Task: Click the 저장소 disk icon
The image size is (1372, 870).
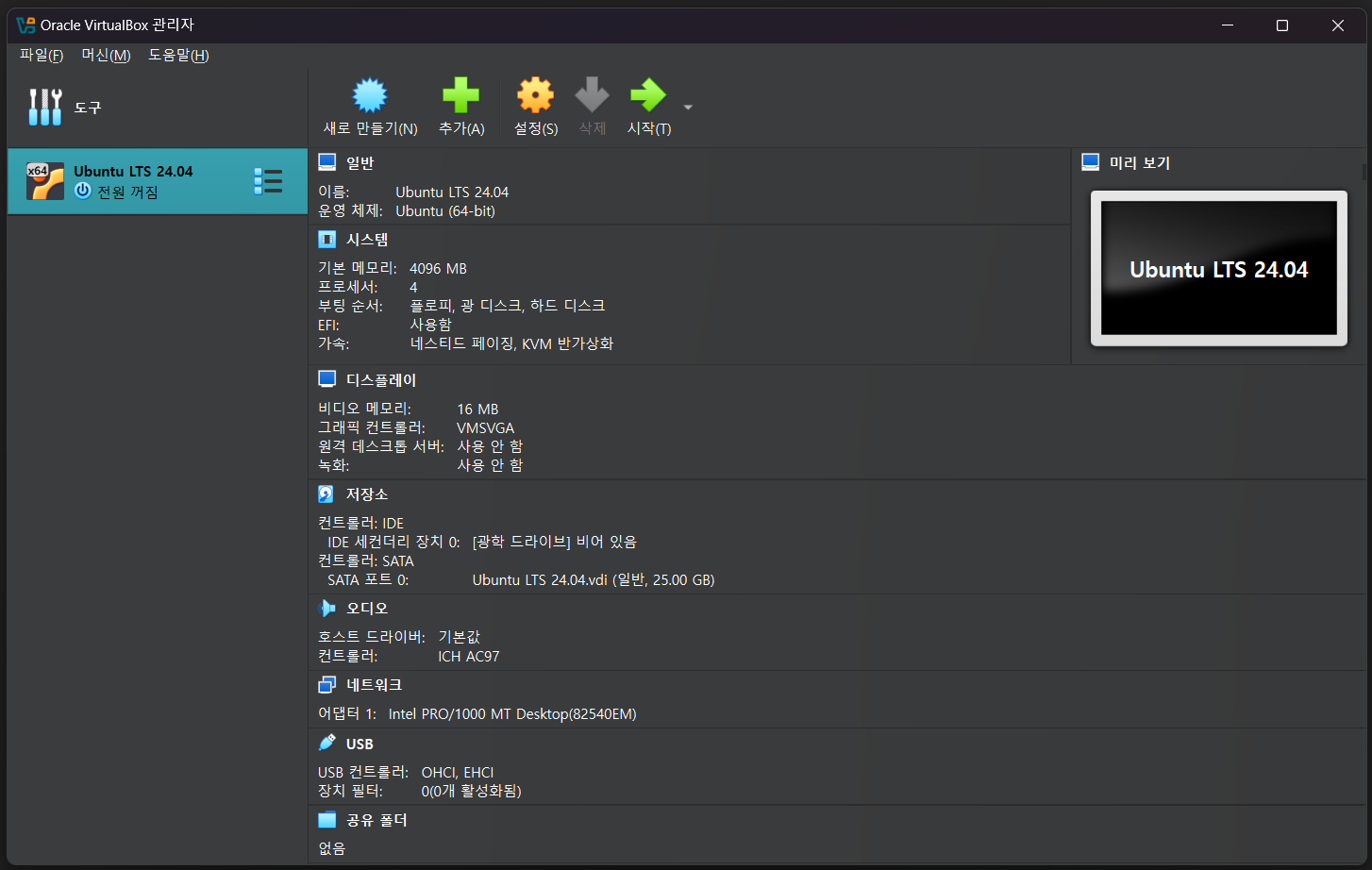Action: [326, 494]
